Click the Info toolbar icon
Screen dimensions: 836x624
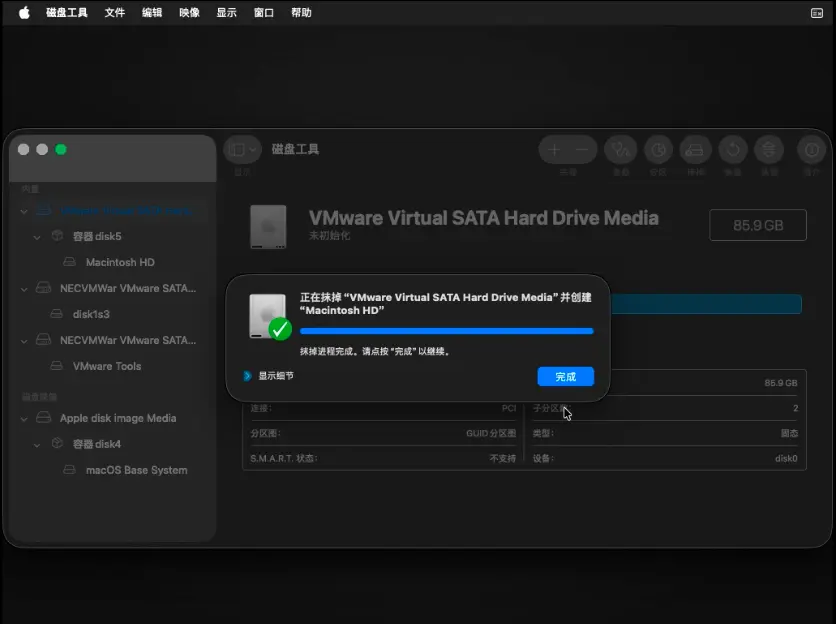click(x=810, y=150)
